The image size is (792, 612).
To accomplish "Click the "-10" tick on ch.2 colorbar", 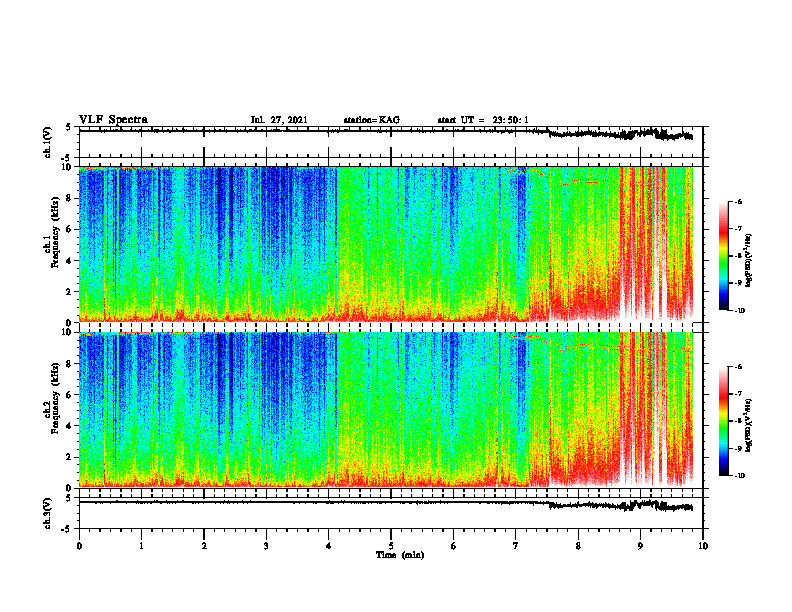I will [739, 476].
